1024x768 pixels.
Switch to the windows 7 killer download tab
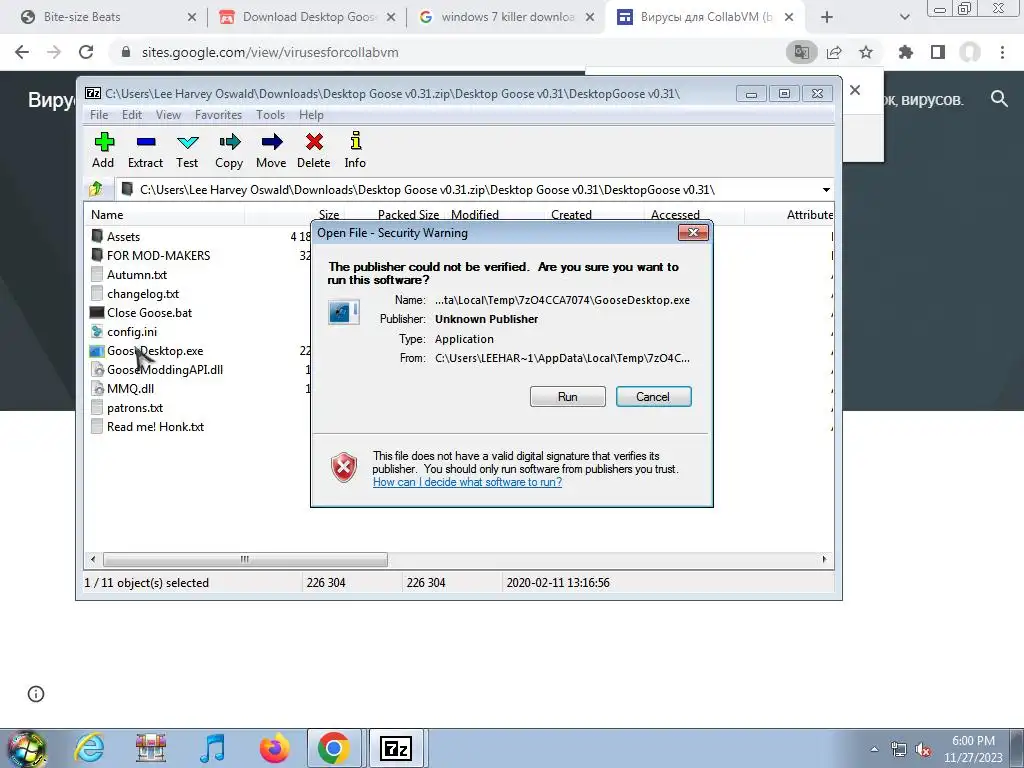pyautogui.click(x=507, y=17)
